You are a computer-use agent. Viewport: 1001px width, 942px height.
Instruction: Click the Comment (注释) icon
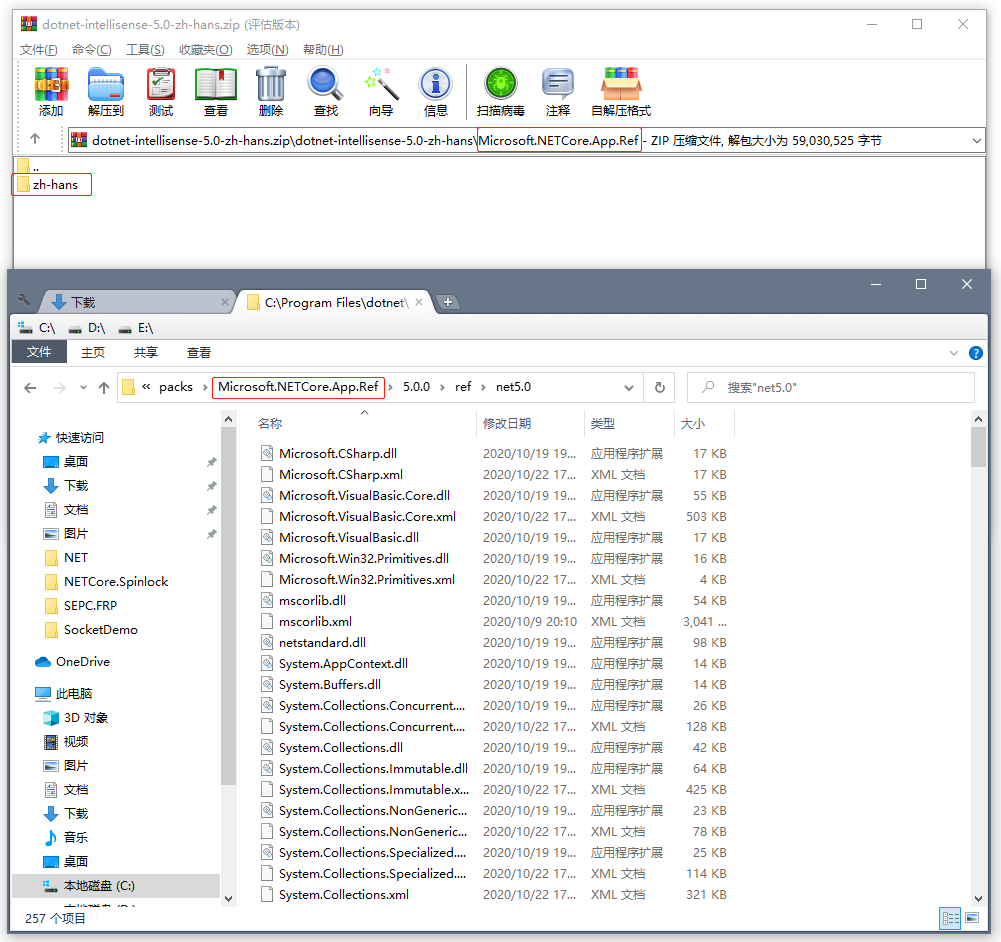coord(558,91)
